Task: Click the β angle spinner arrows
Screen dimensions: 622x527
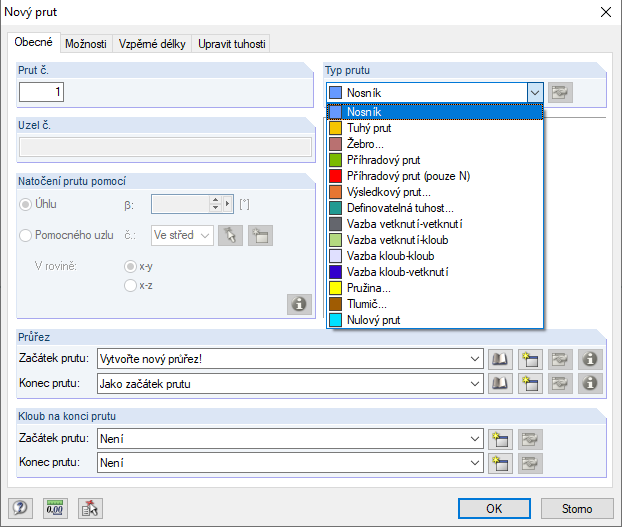Action: tap(215, 204)
